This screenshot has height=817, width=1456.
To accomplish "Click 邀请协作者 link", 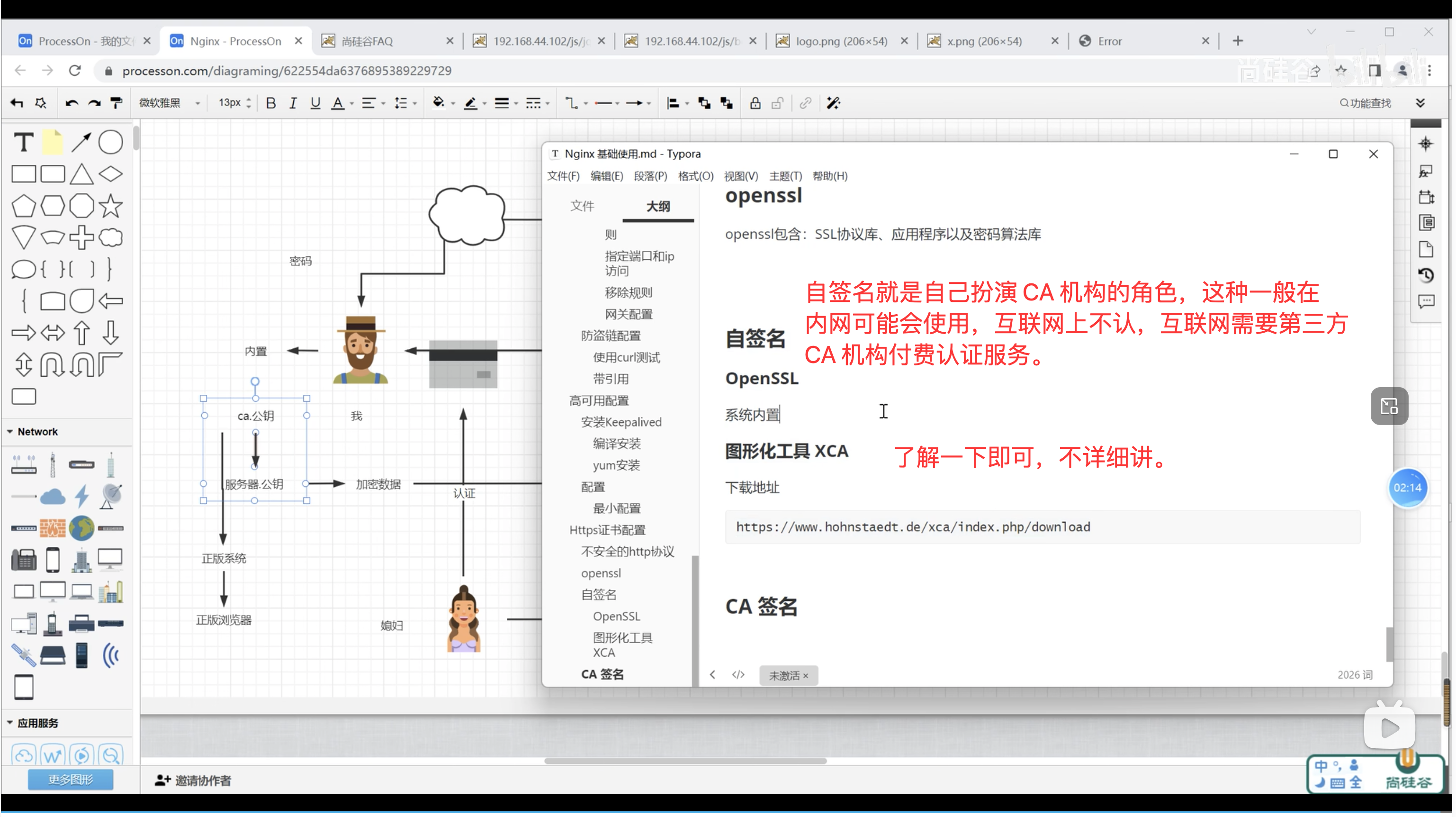I will click(193, 780).
